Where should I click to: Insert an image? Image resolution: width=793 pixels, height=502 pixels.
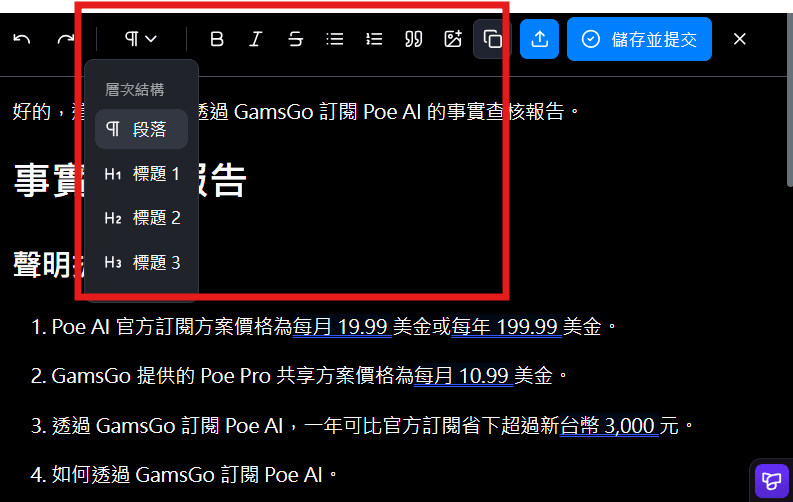(453, 39)
